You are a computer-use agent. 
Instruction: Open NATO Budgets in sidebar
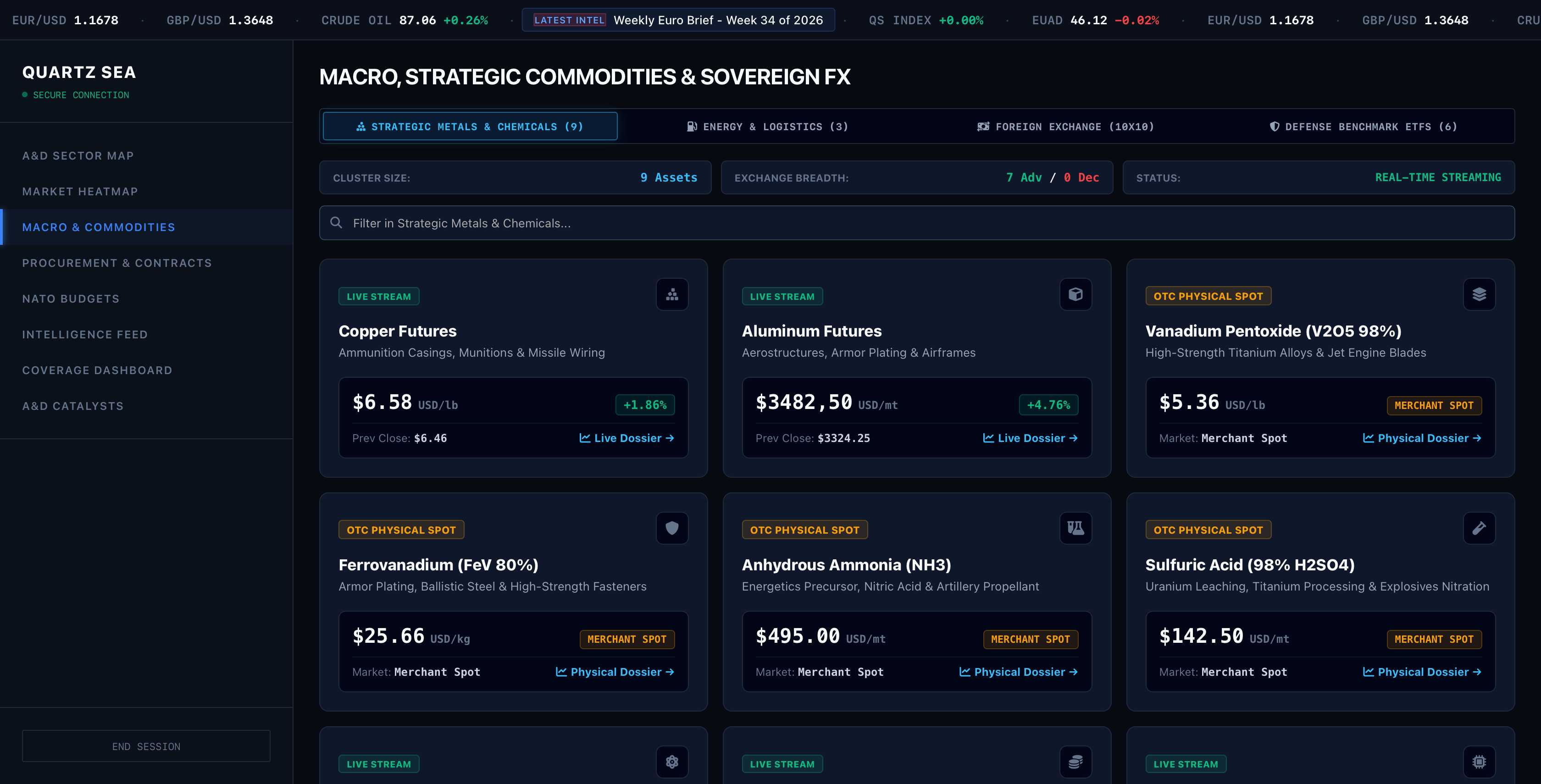point(147,299)
